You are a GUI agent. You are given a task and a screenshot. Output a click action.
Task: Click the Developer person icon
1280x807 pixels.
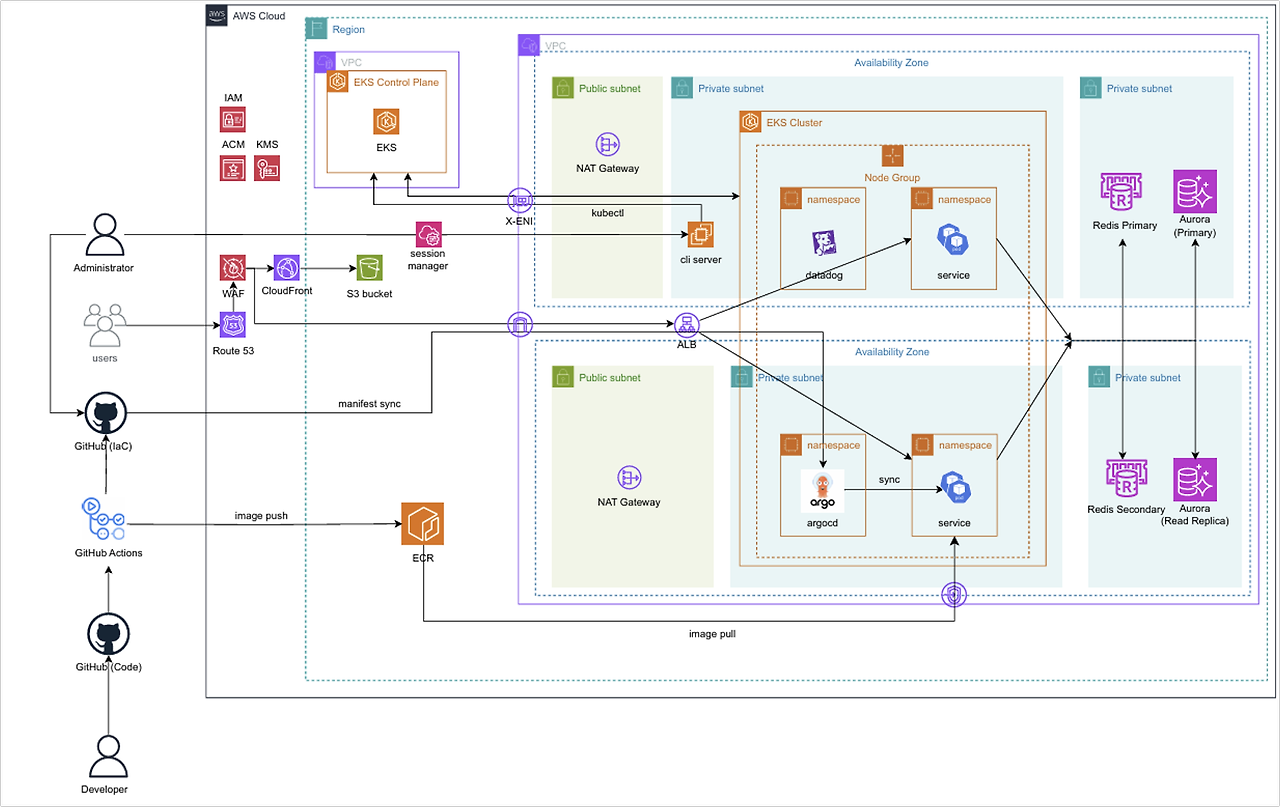point(109,757)
